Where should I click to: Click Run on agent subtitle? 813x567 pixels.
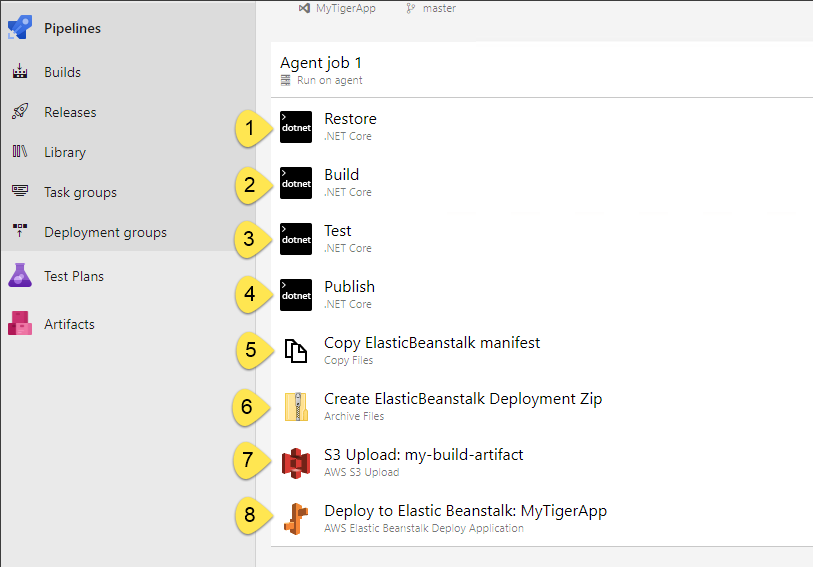[329, 80]
